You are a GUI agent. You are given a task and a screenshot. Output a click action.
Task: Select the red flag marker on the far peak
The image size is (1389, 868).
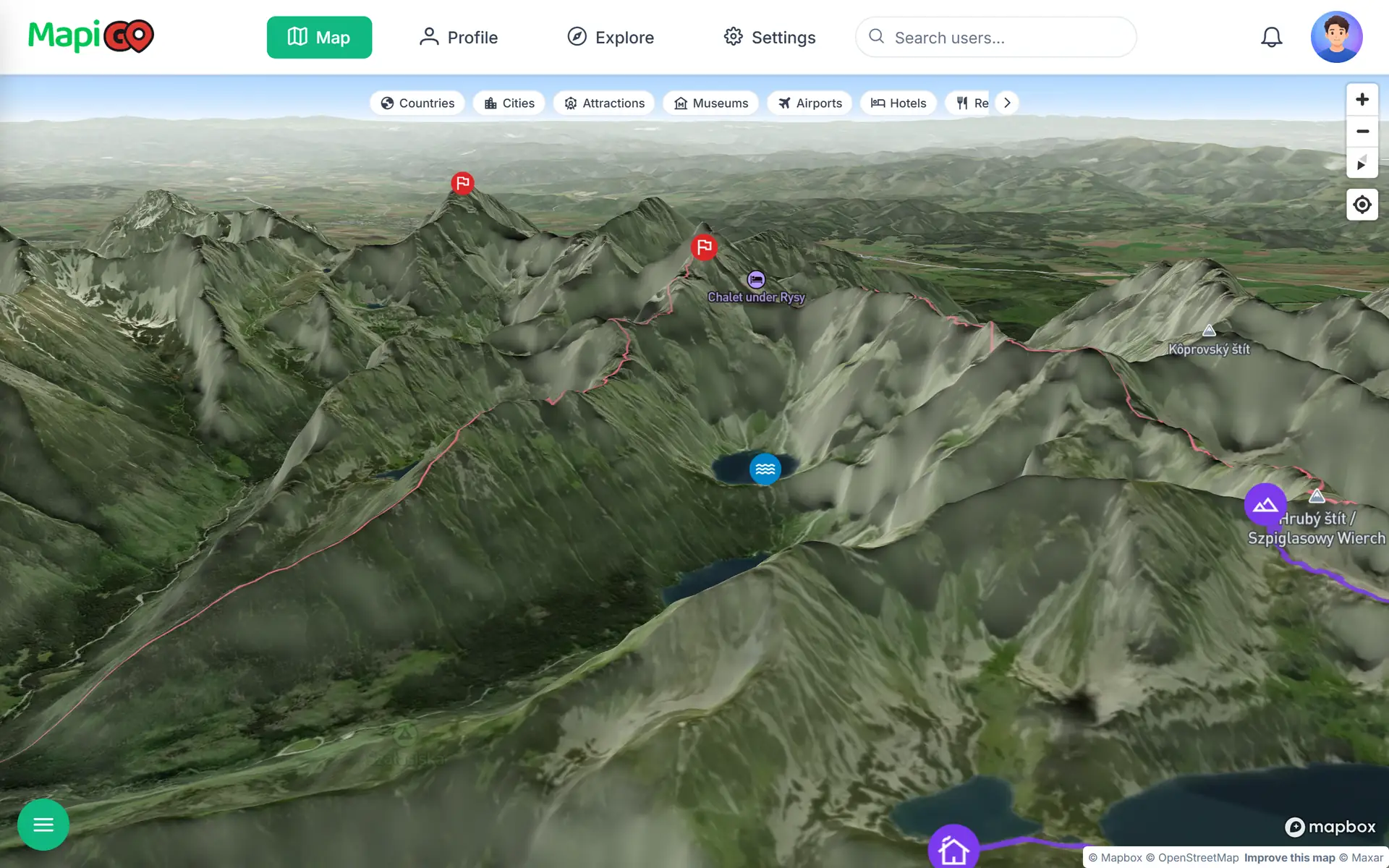(462, 183)
